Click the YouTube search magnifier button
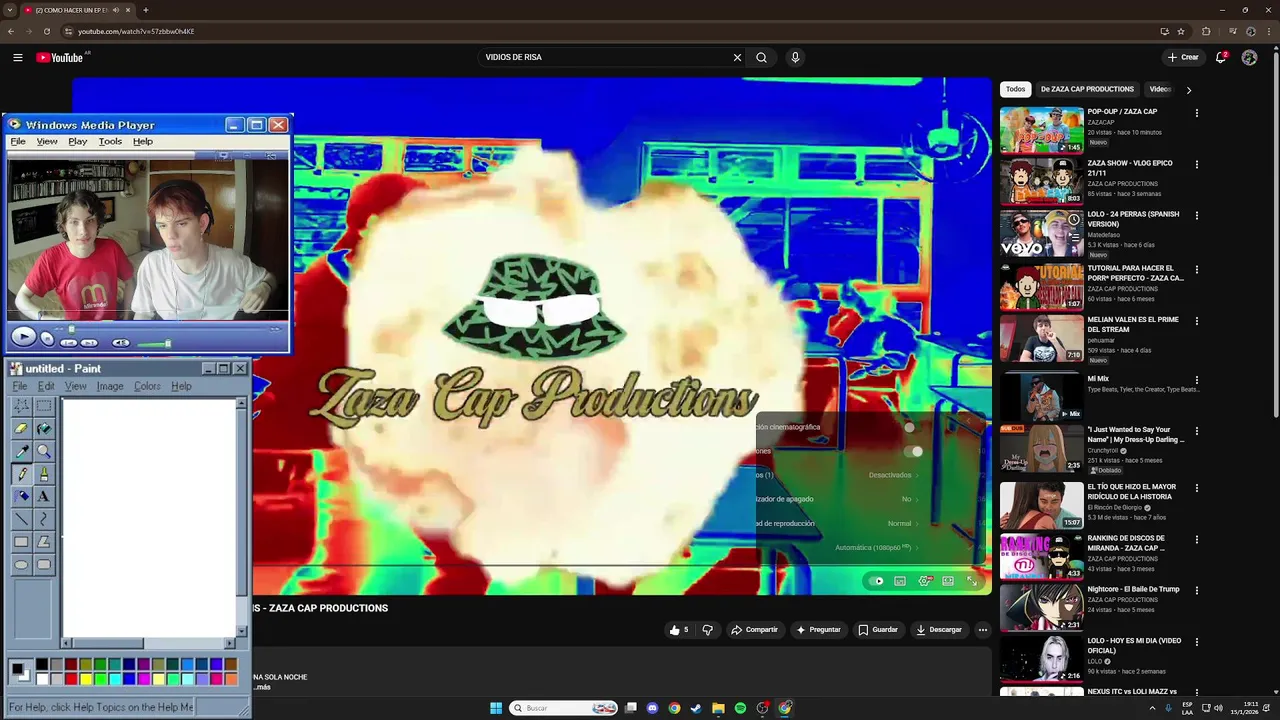Viewport: 1280px width, 720px height. pos(761,57)
